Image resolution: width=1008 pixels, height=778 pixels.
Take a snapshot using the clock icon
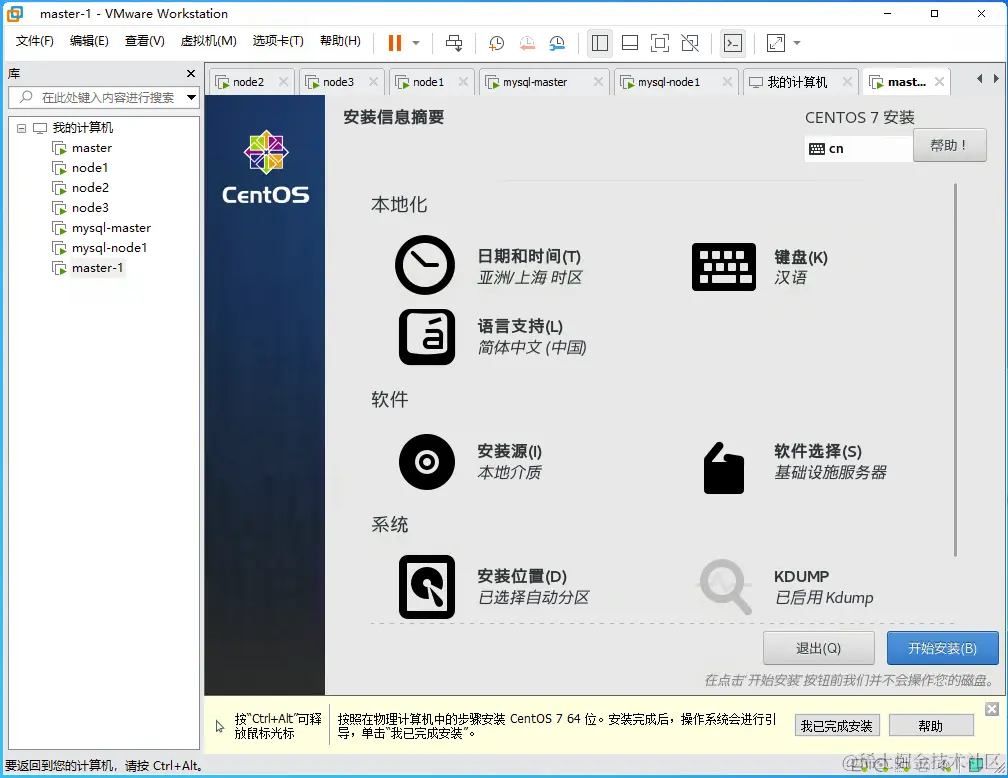[x=496, y=43]
